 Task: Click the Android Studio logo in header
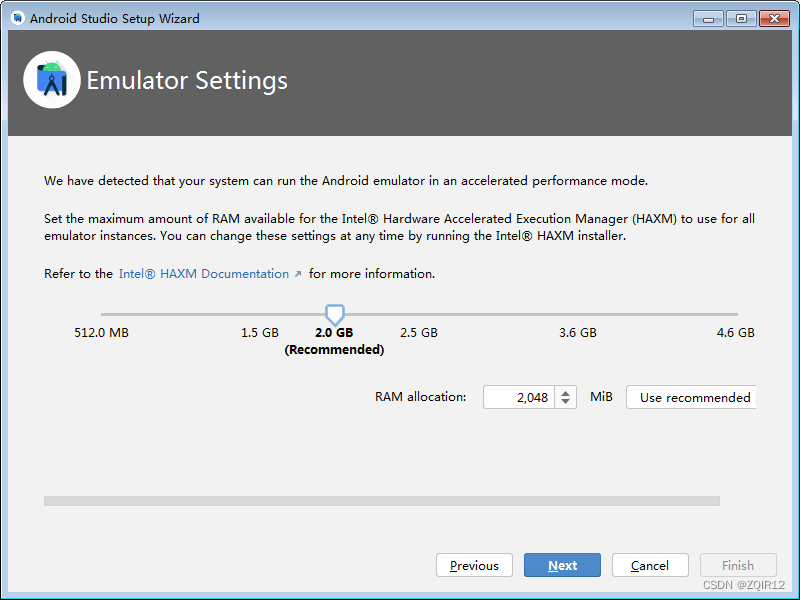[52, 80]
